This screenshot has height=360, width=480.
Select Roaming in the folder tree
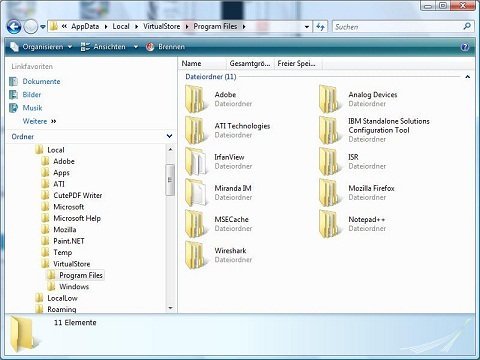pyautogui.click(x=62, y=309)
